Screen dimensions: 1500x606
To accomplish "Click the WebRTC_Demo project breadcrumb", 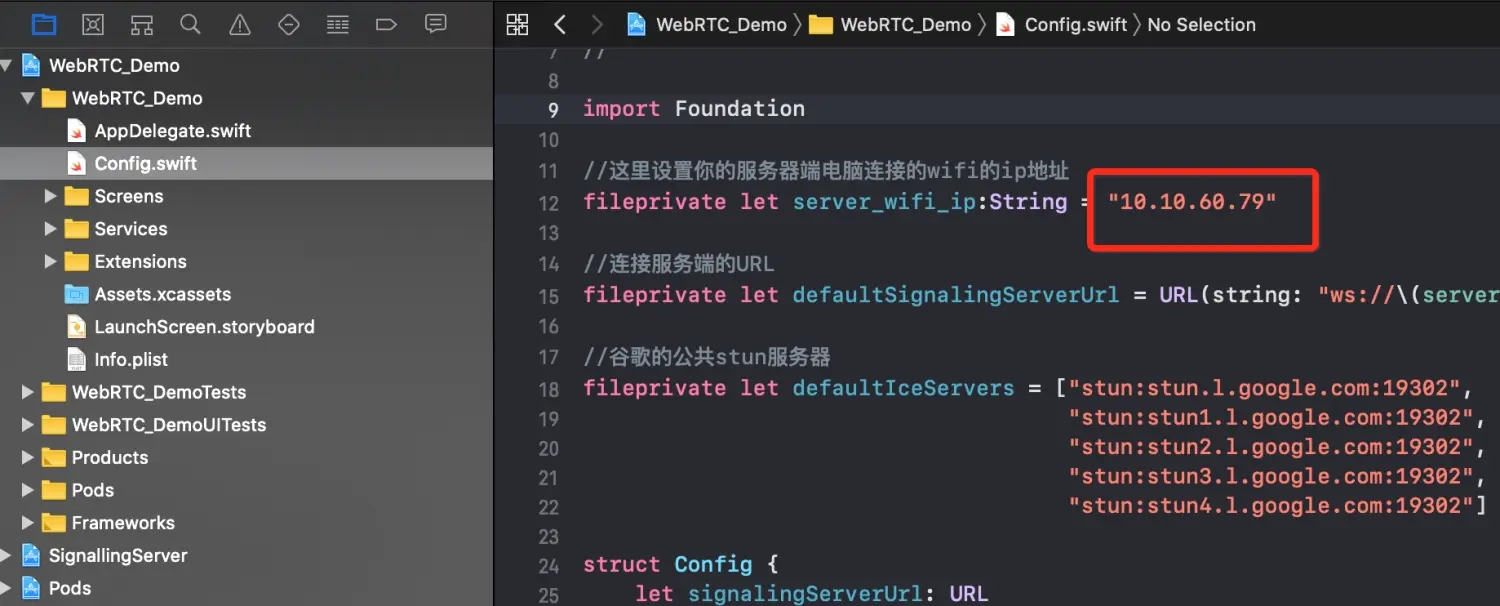I will pyautogui.click(x=707, y=25).
